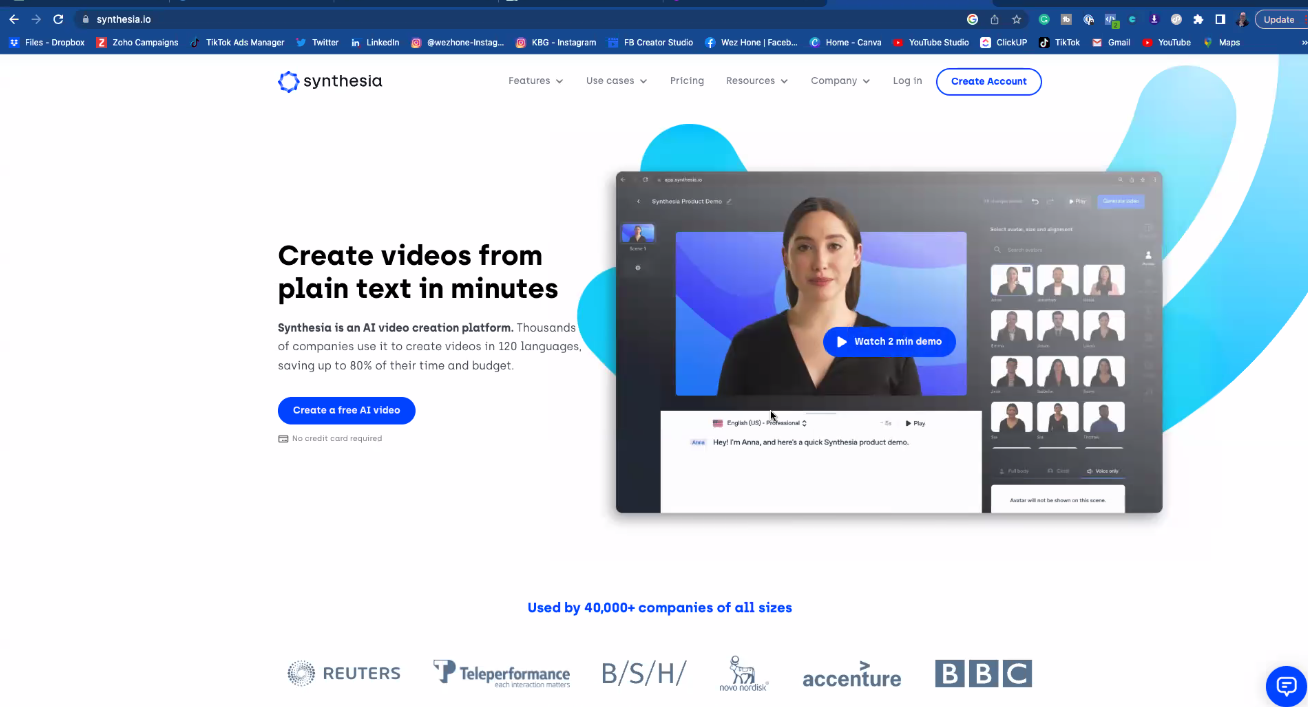Image resolution: width=1308 pixels, height=707 pixels.
Task: Open the live chat widget
Action: [x=1286, y=686]
